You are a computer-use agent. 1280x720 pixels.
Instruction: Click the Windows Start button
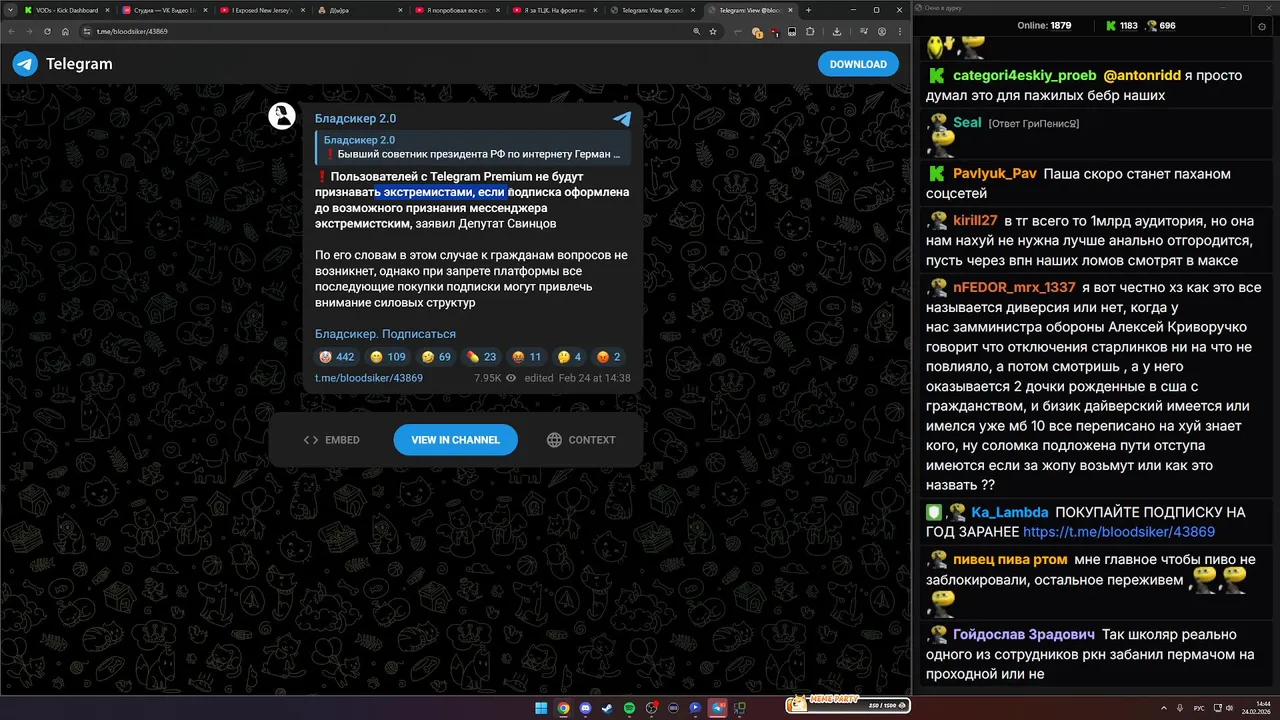coord(541,707)
